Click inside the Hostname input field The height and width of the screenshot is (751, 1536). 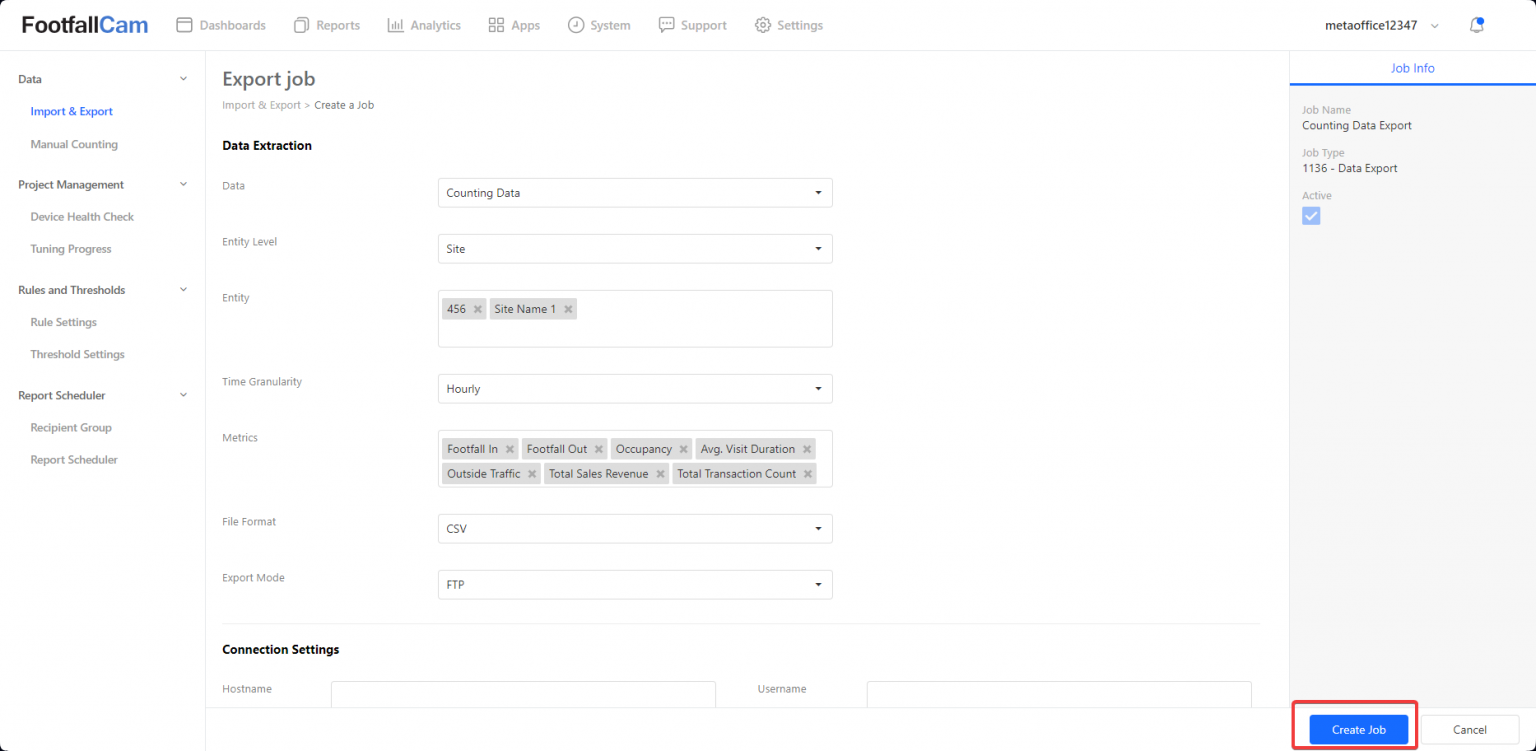pos(523,694)
